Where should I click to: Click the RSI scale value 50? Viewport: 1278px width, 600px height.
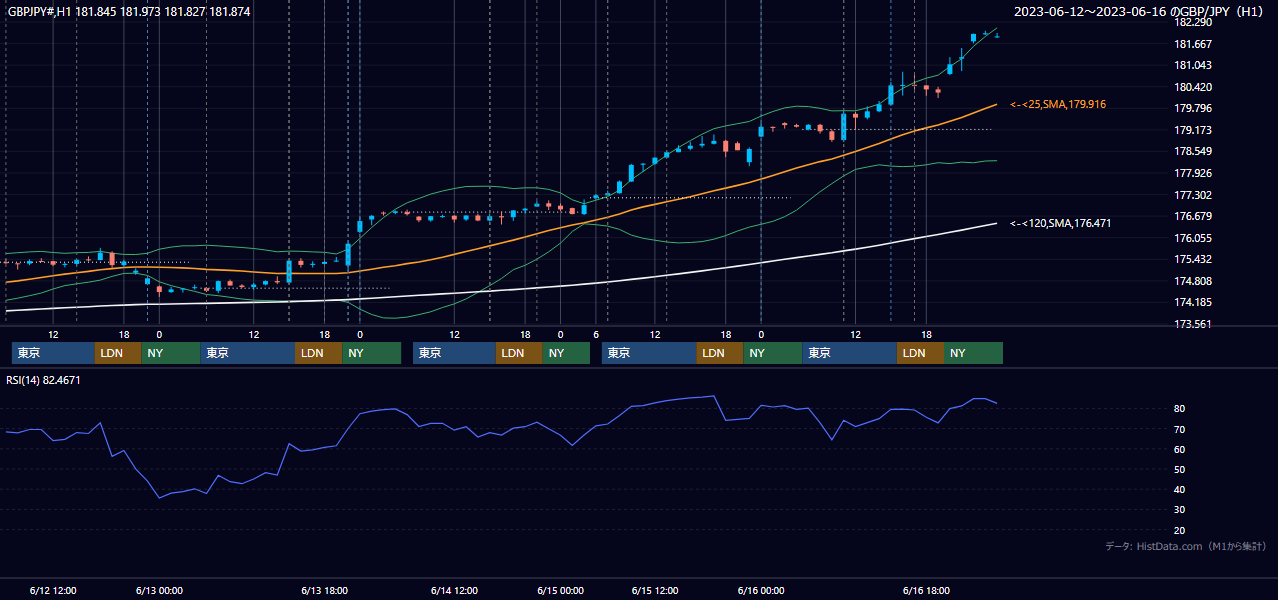[1180, 469]
